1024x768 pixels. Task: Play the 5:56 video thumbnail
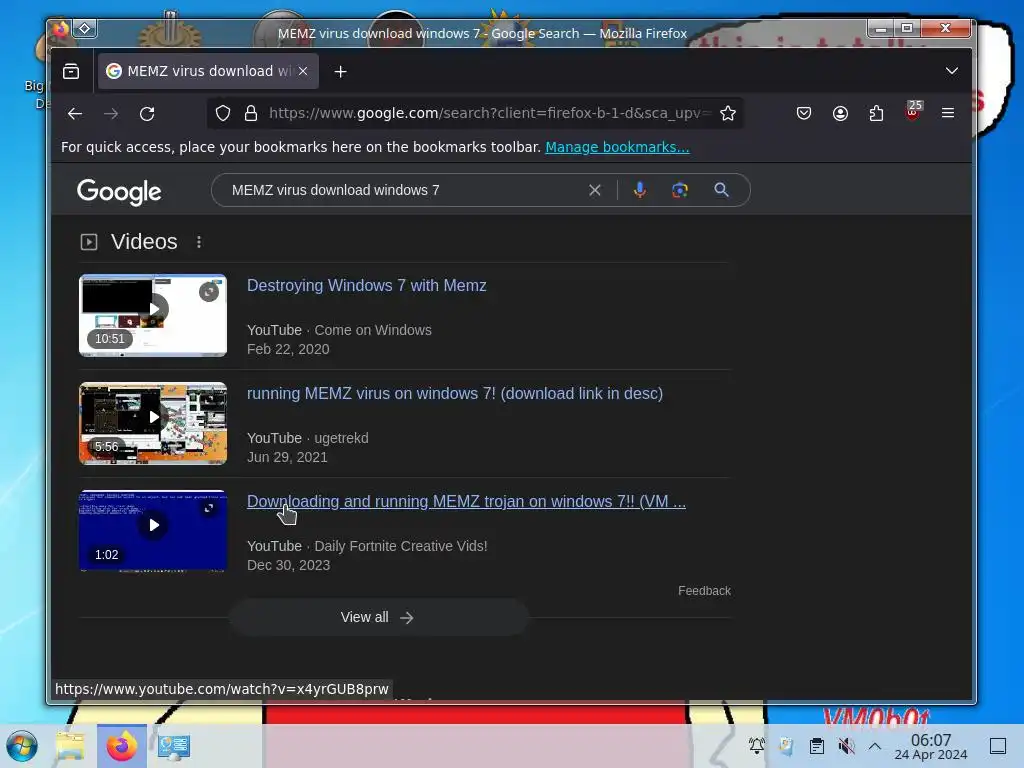pyautogui.click(x=153, y=423)
